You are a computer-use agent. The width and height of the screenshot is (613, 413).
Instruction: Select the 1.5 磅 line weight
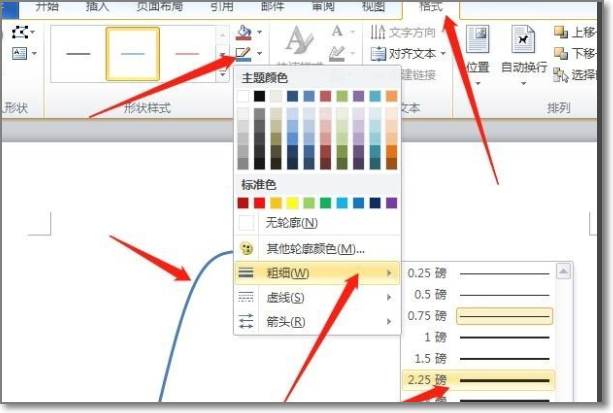point(479,358)
